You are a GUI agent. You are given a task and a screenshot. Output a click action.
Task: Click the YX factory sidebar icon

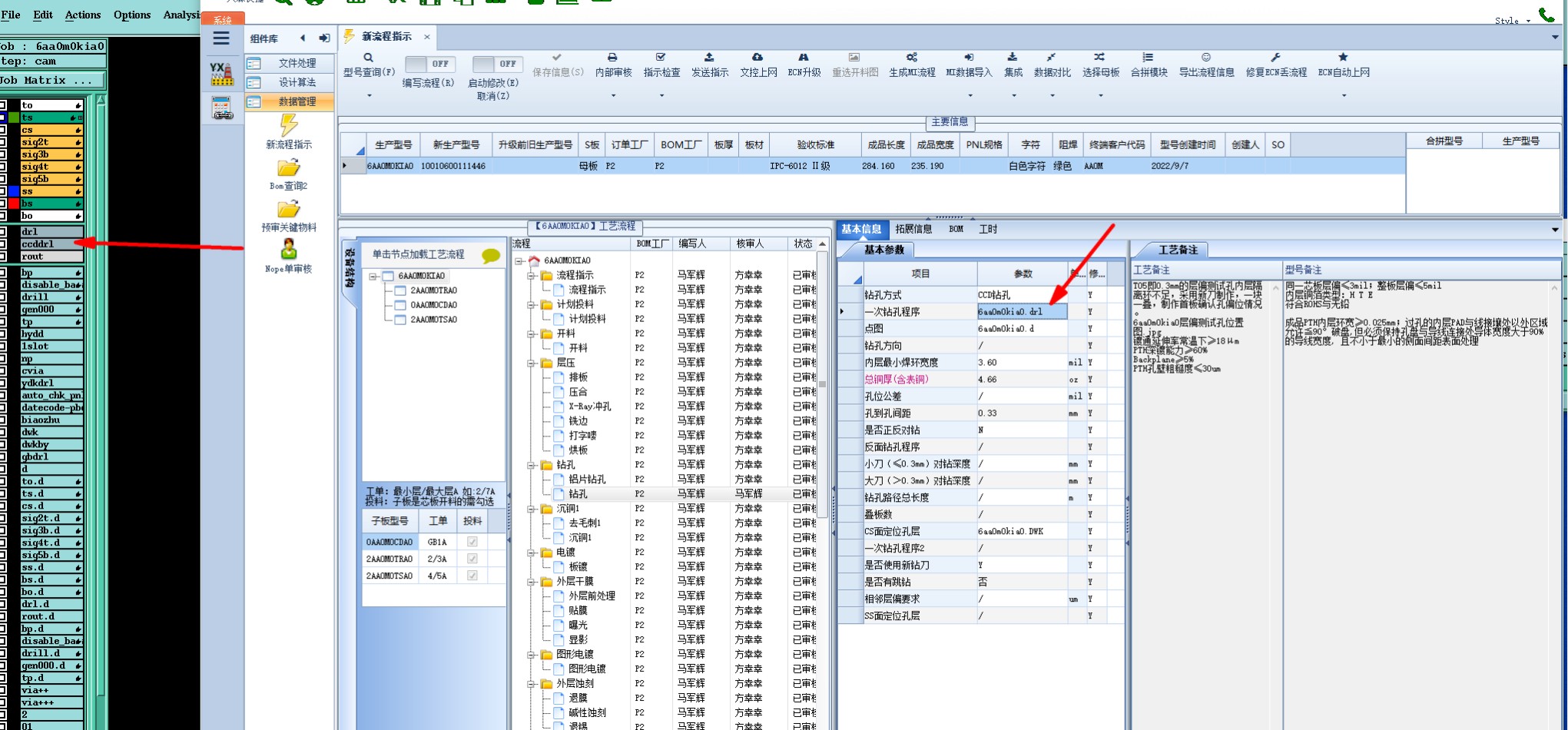pyautogui.click(x=221, y=74)
